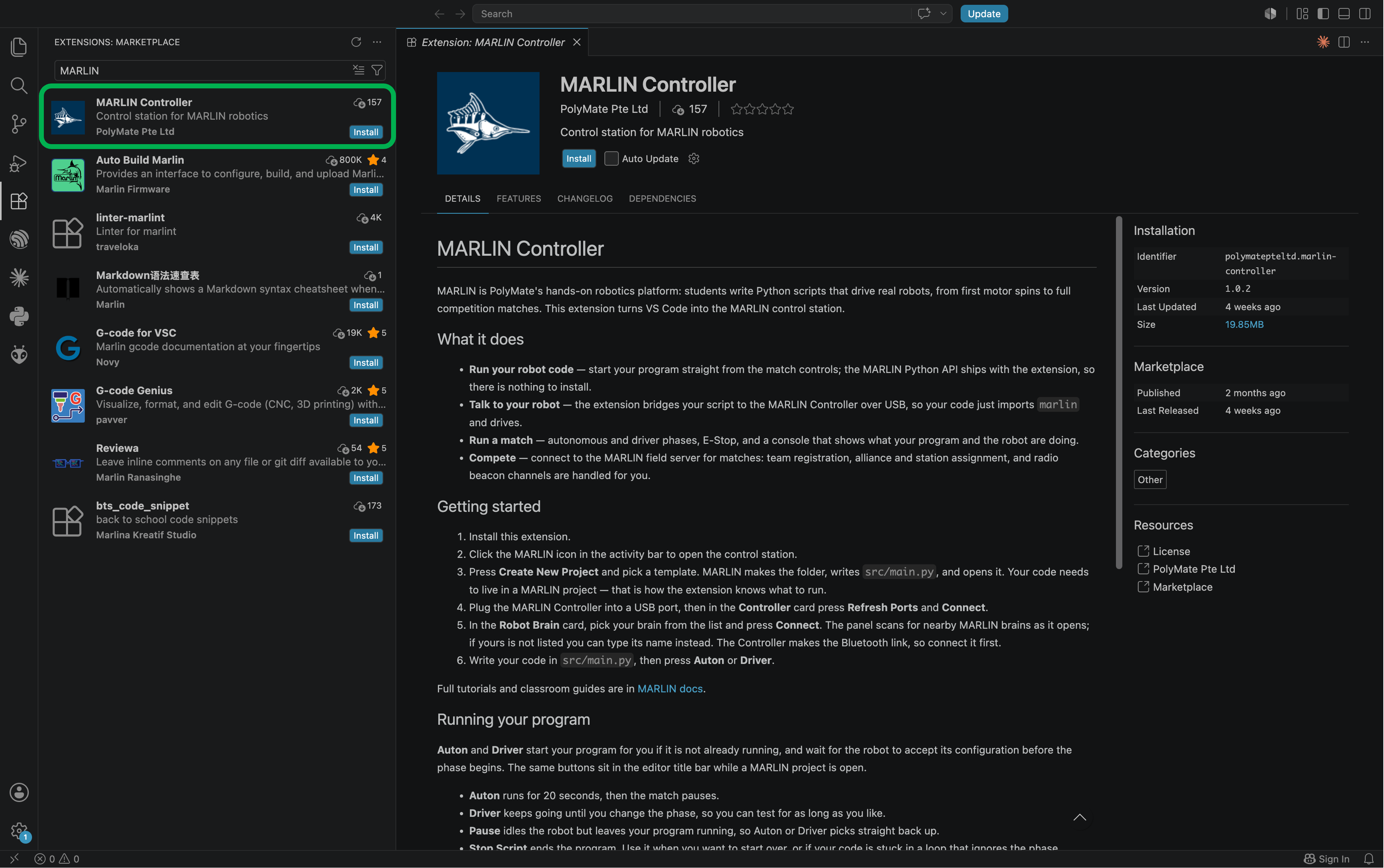Click Sign In in status bar

click(1326, 859)
